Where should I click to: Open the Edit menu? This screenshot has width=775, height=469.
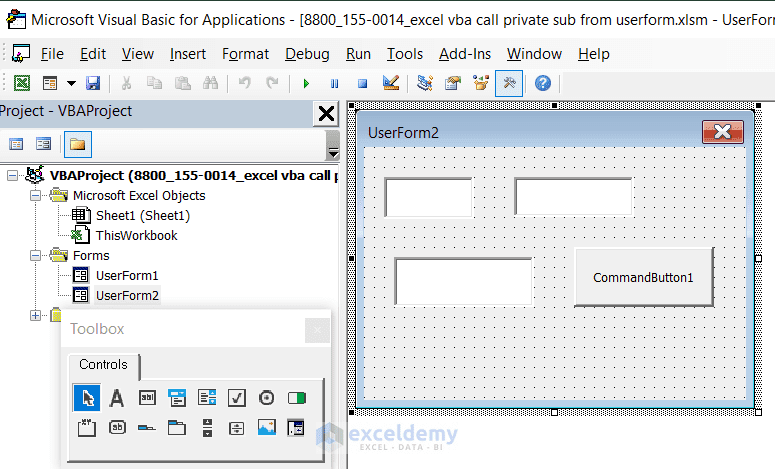click(93, 54)
